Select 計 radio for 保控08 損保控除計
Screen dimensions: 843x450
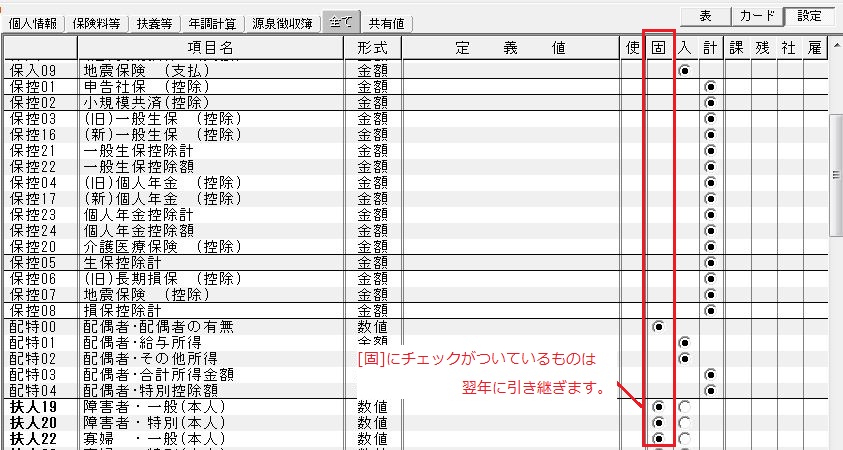pos(710,311)
